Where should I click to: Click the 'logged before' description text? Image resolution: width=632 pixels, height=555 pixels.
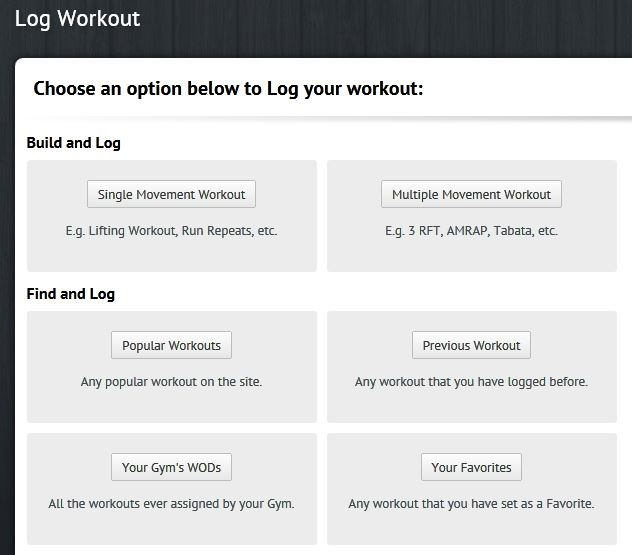[471, 382]
